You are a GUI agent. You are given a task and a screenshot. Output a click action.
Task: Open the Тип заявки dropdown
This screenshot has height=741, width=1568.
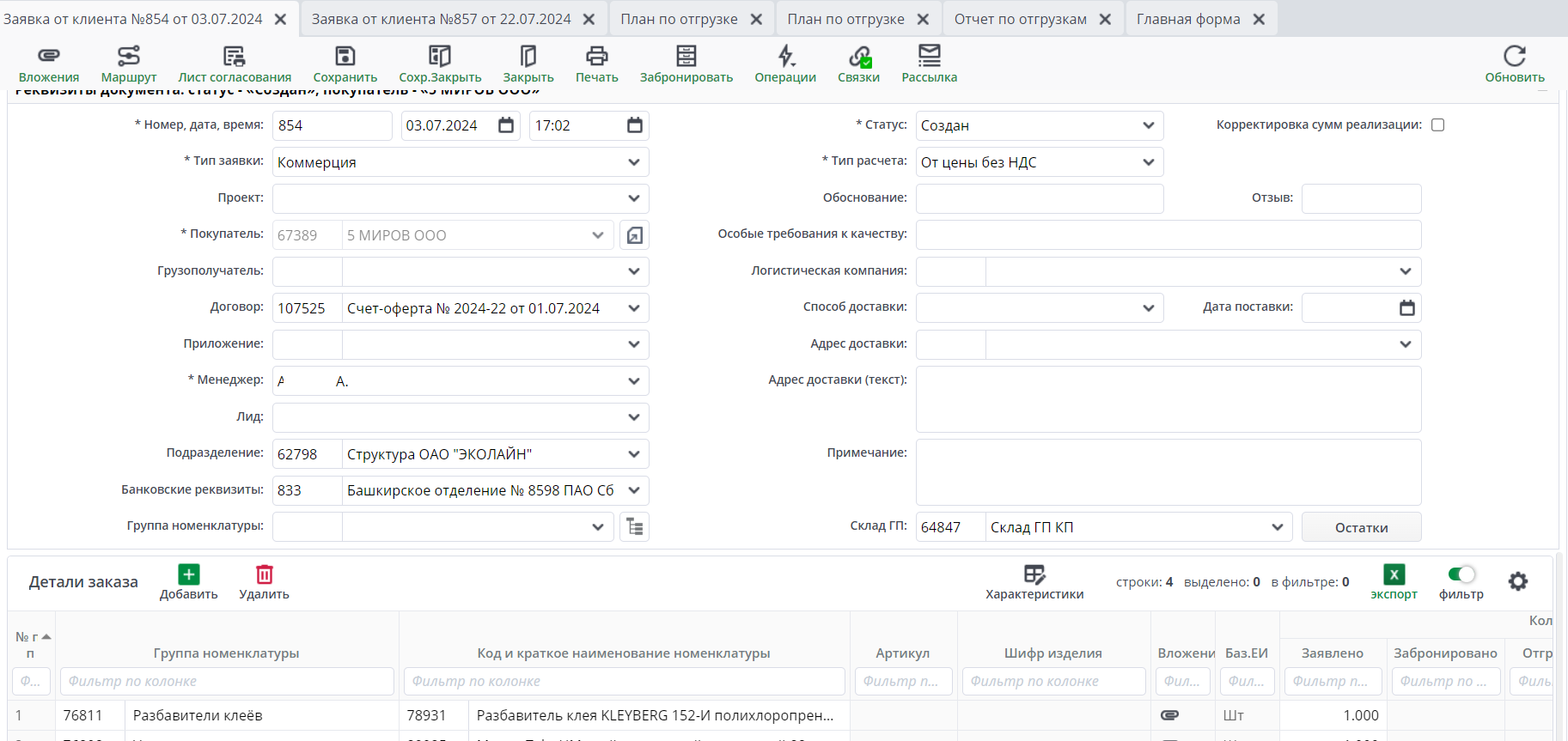click(x=633, y=162)
